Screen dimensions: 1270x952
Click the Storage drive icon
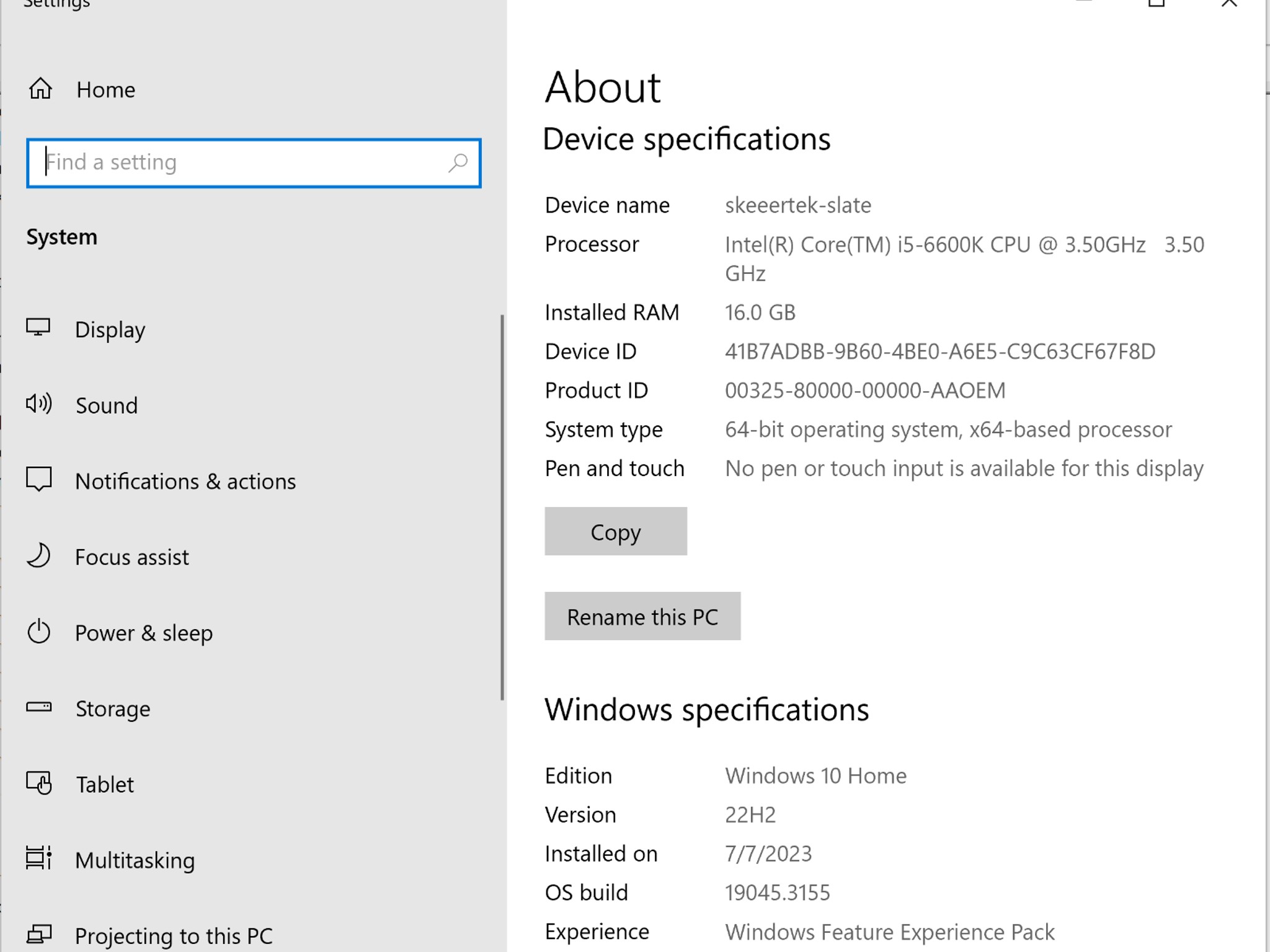pos(38,707)
